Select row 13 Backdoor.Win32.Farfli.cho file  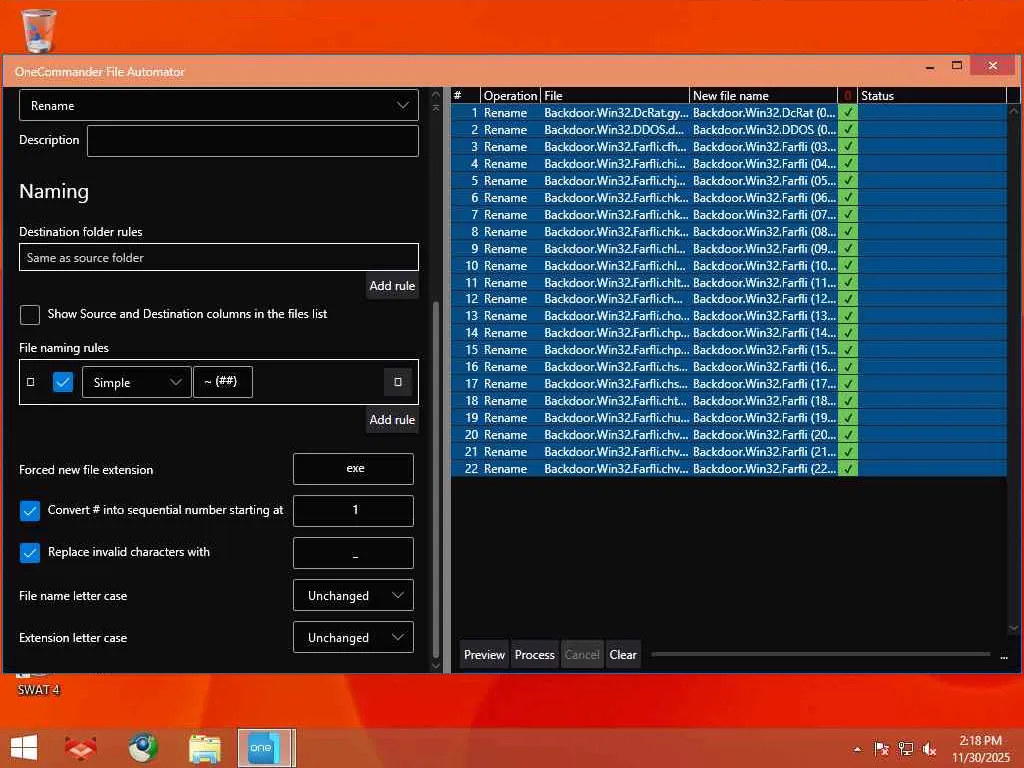point(616,315)
